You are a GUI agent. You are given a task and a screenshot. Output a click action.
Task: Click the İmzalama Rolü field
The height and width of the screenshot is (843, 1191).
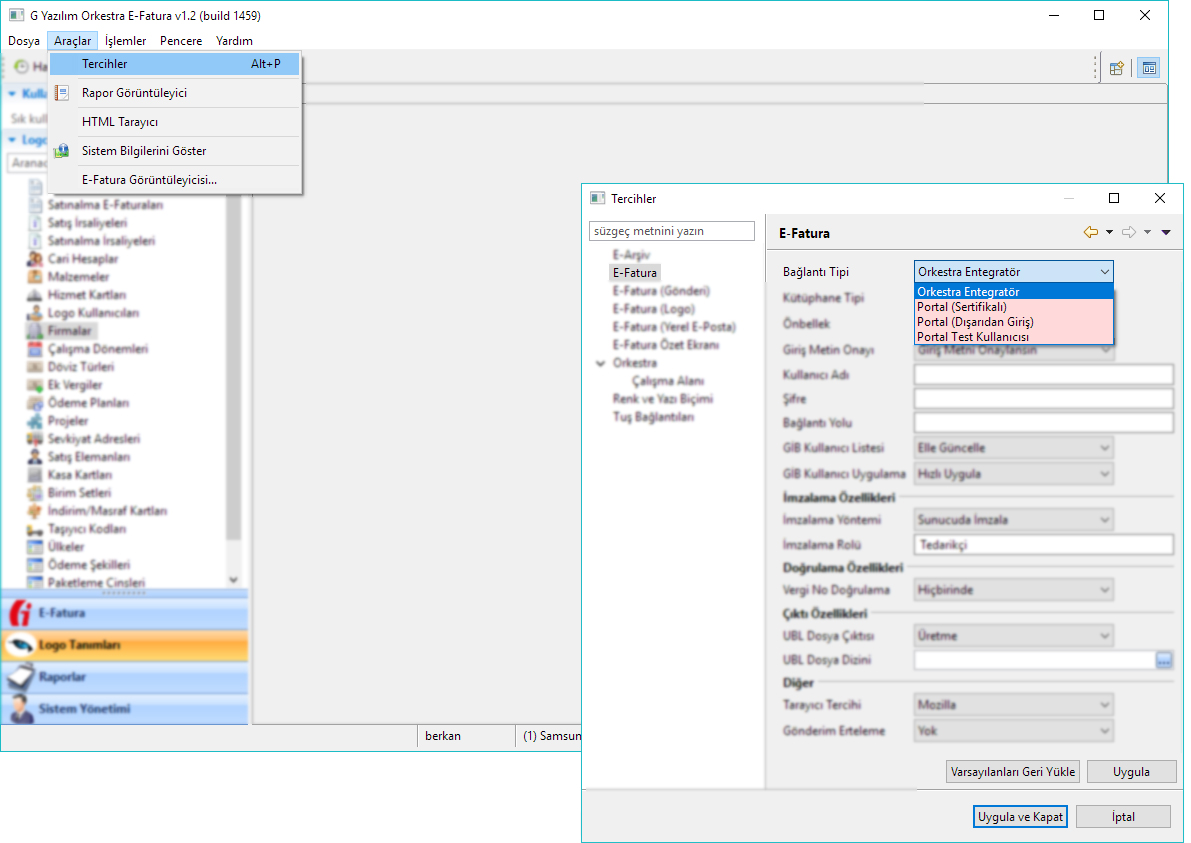(1044, 545)
